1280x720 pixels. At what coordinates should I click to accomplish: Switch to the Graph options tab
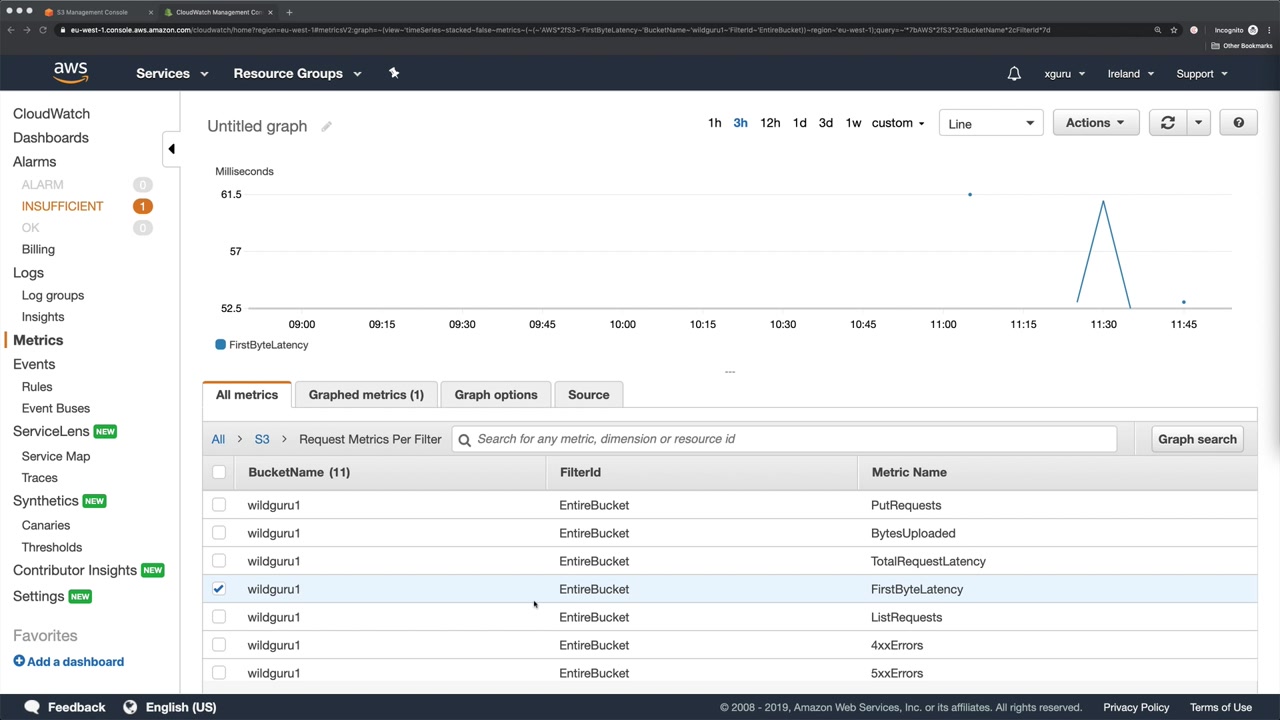click(496, 395)
